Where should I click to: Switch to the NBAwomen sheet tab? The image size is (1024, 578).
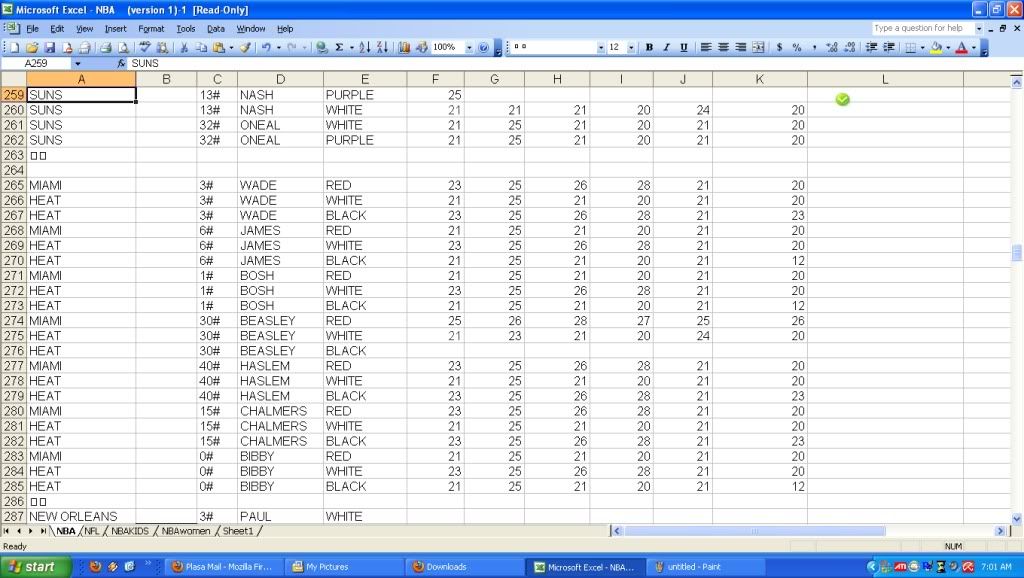[x=185, y=531]
